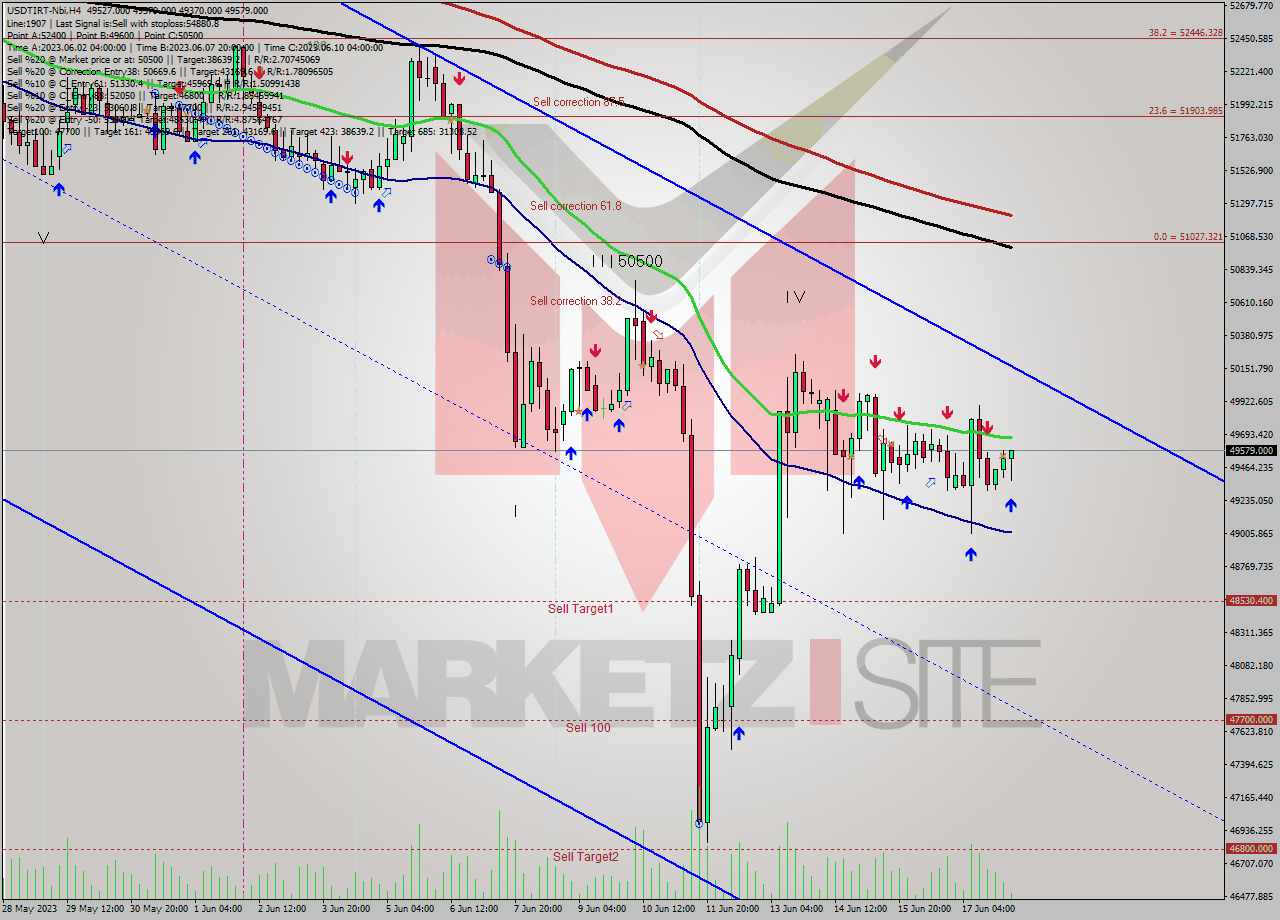1280x920 pixels.
Task: Click the '13 Jun 04:00' time label
Action: (x=796, y=909)
